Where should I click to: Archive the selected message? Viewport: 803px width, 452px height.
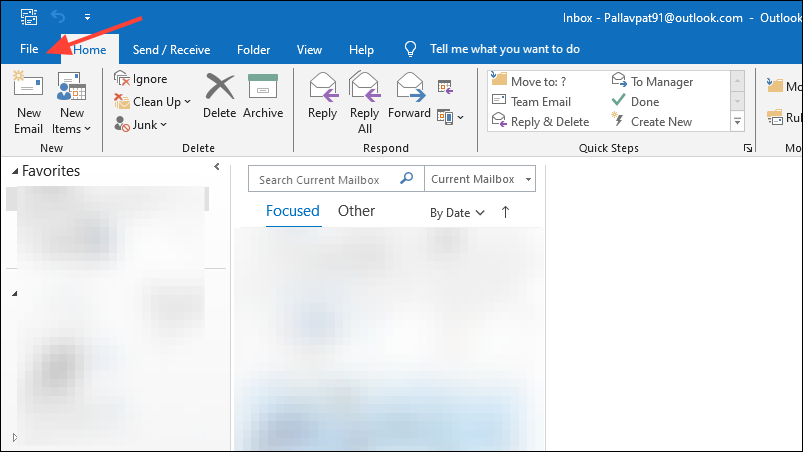(263, 97)
